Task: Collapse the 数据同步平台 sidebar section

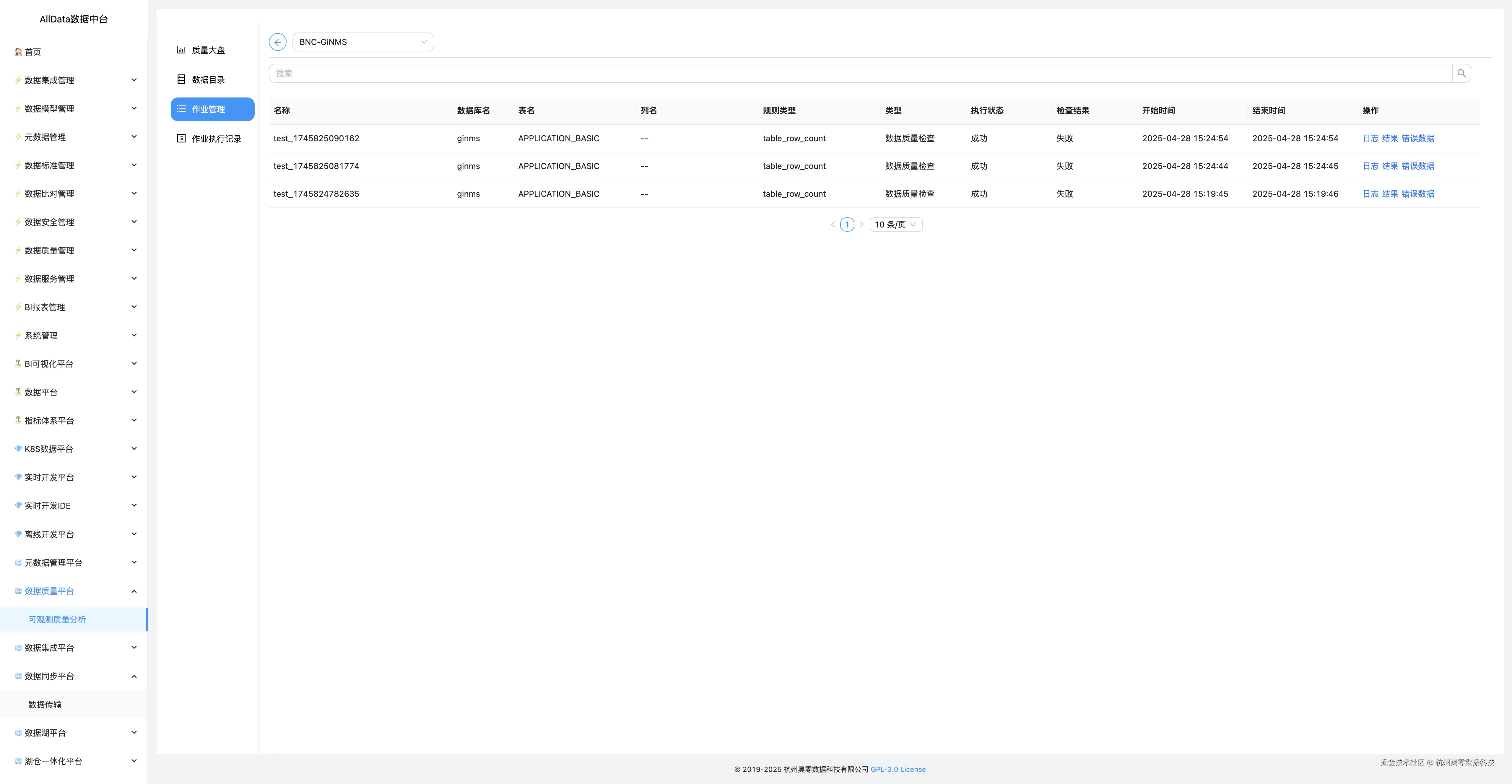Action: [x=75, y=676]
